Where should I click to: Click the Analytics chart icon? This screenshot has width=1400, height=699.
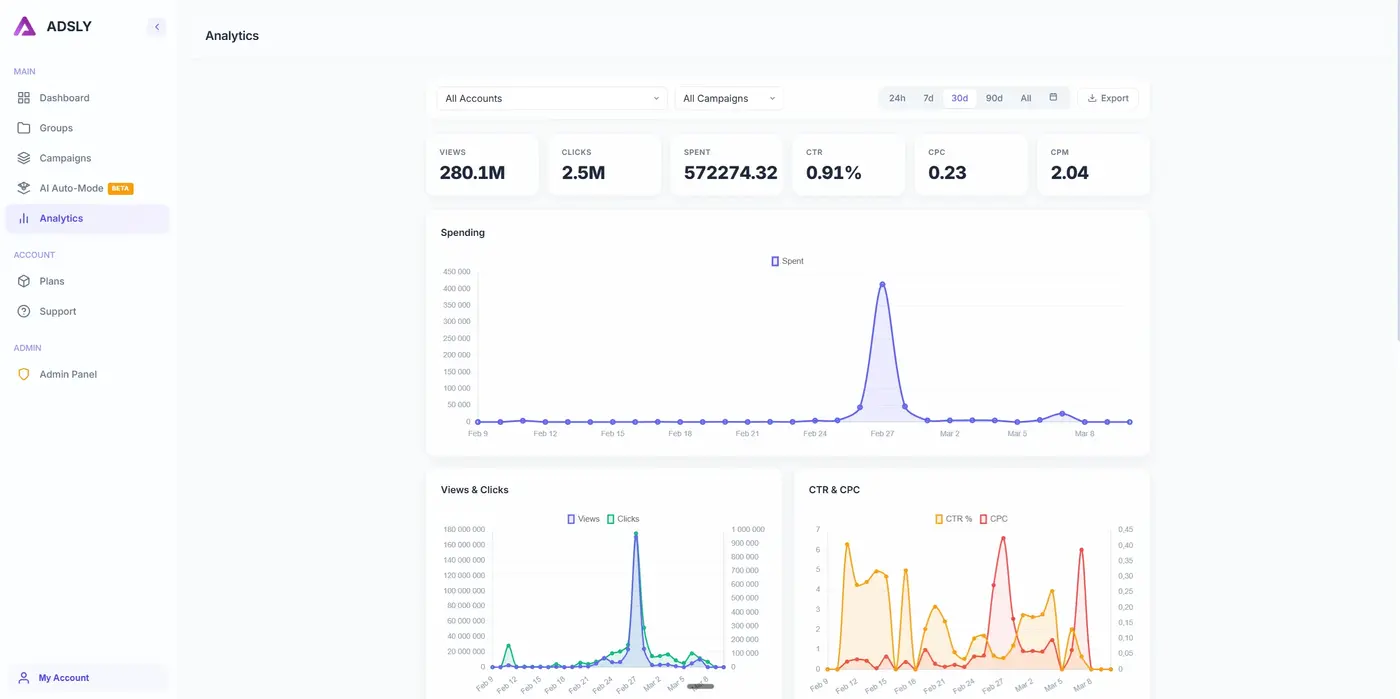[24, 218]
